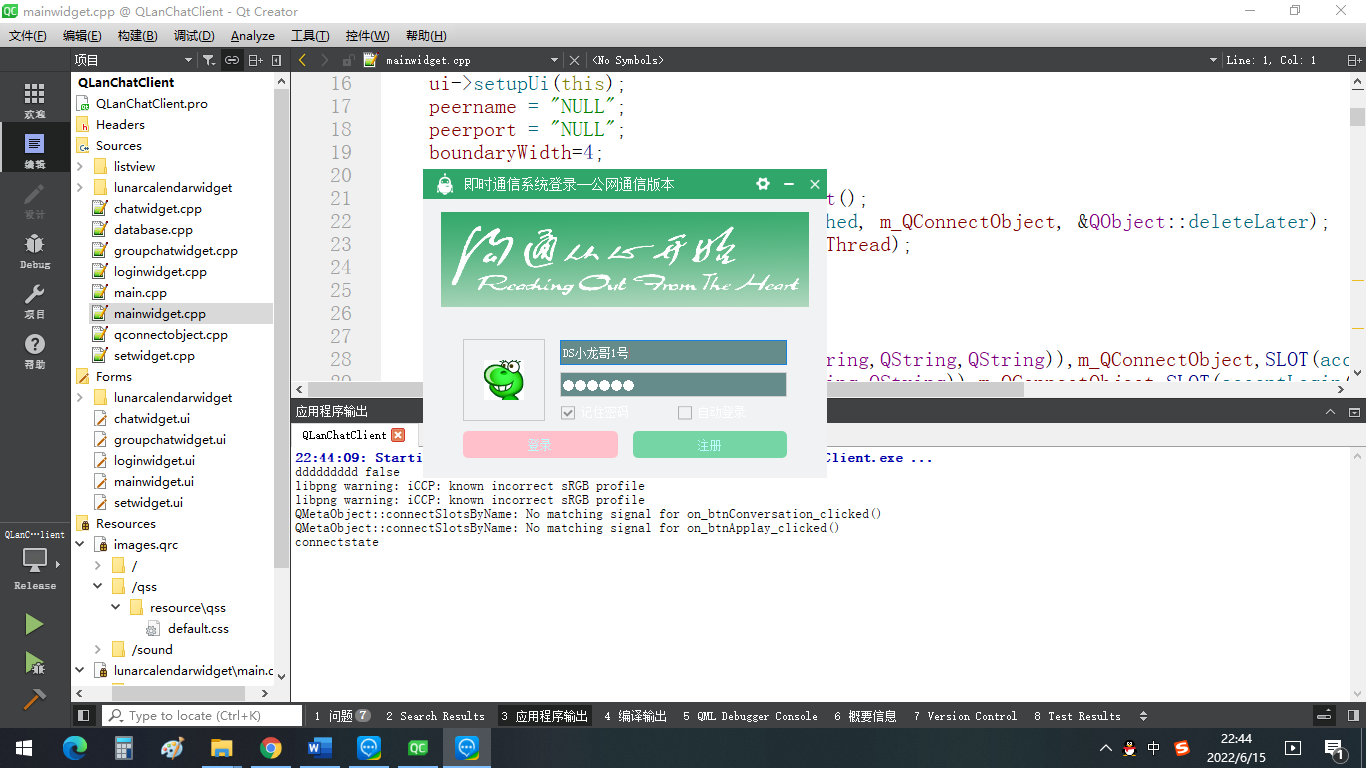This screenshot has width=1366, height=768.
Task: Expand the listview folder in Sources
Action: click(80, 167)
